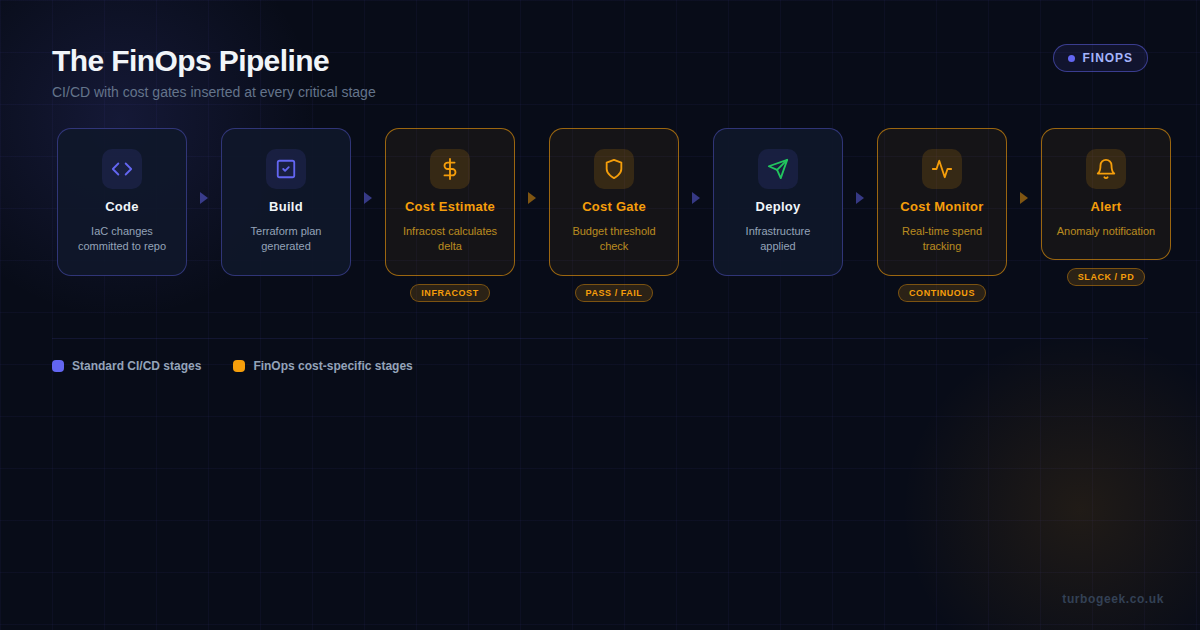1200x630 pixels.
Task: Click the INFRACOST badge under Cost Estimate
Action: pyautogui.click(x=450, y=293)
